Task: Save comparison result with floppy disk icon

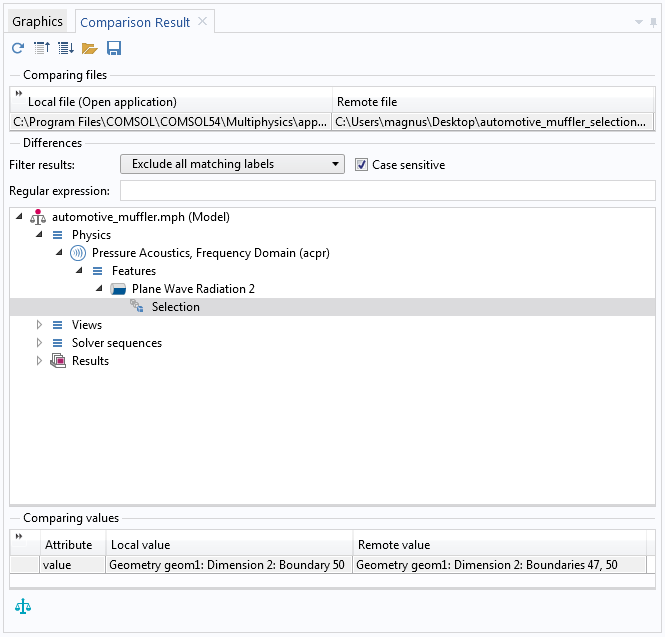Action: [114, 48]
